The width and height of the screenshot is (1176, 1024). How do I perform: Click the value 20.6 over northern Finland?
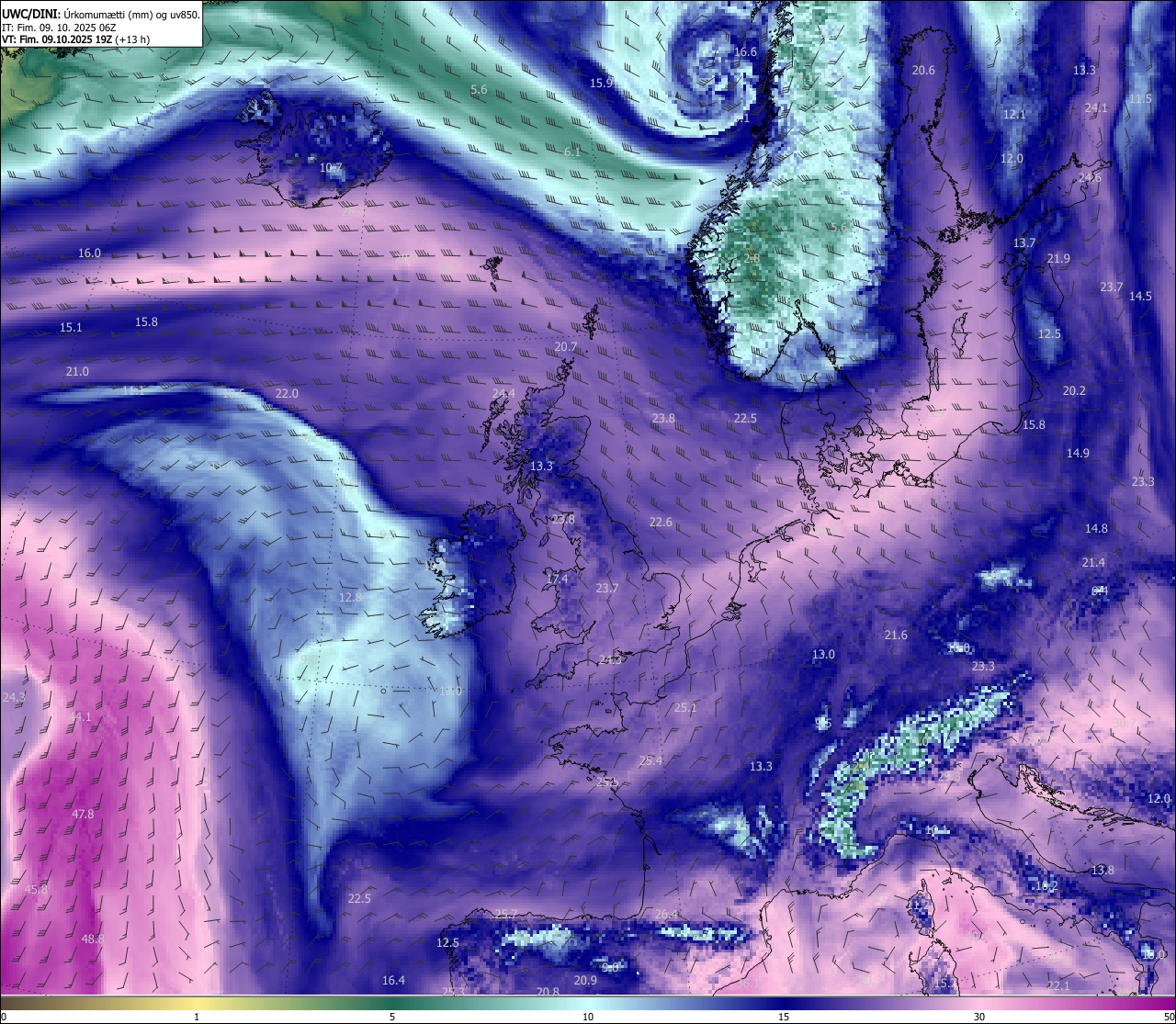[x=923, y=71]
